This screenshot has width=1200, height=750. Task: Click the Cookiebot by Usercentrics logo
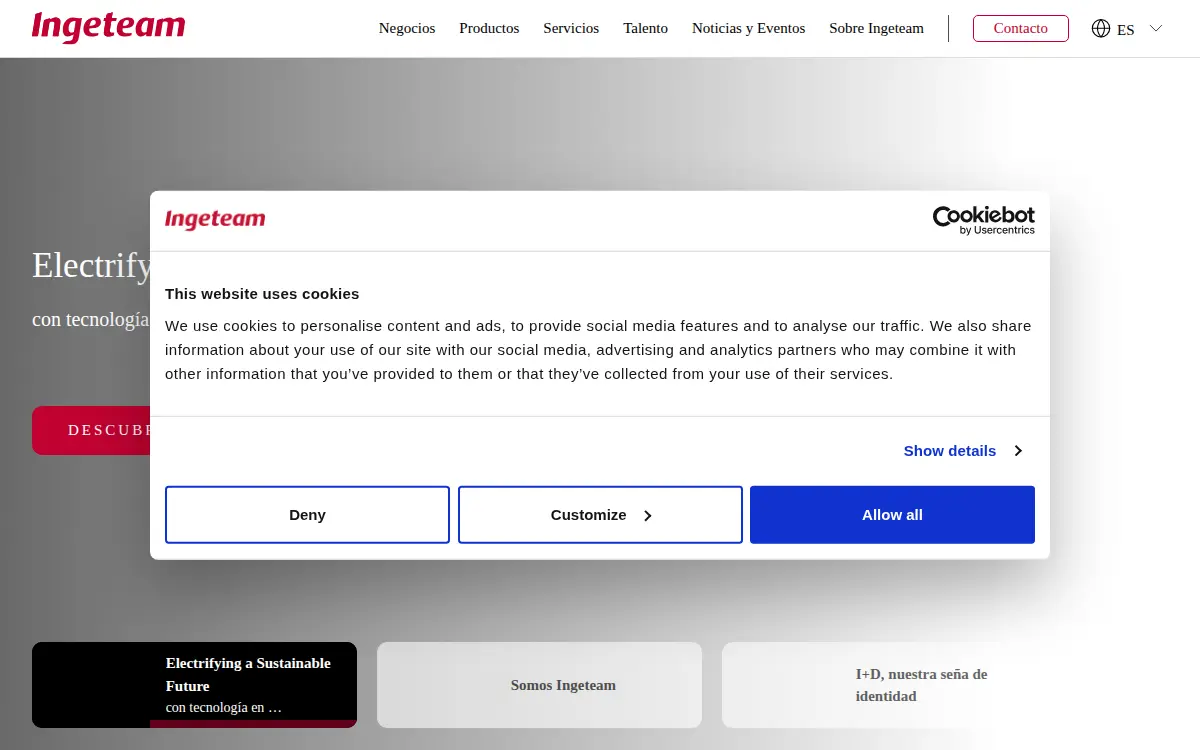tap(983, 220)
